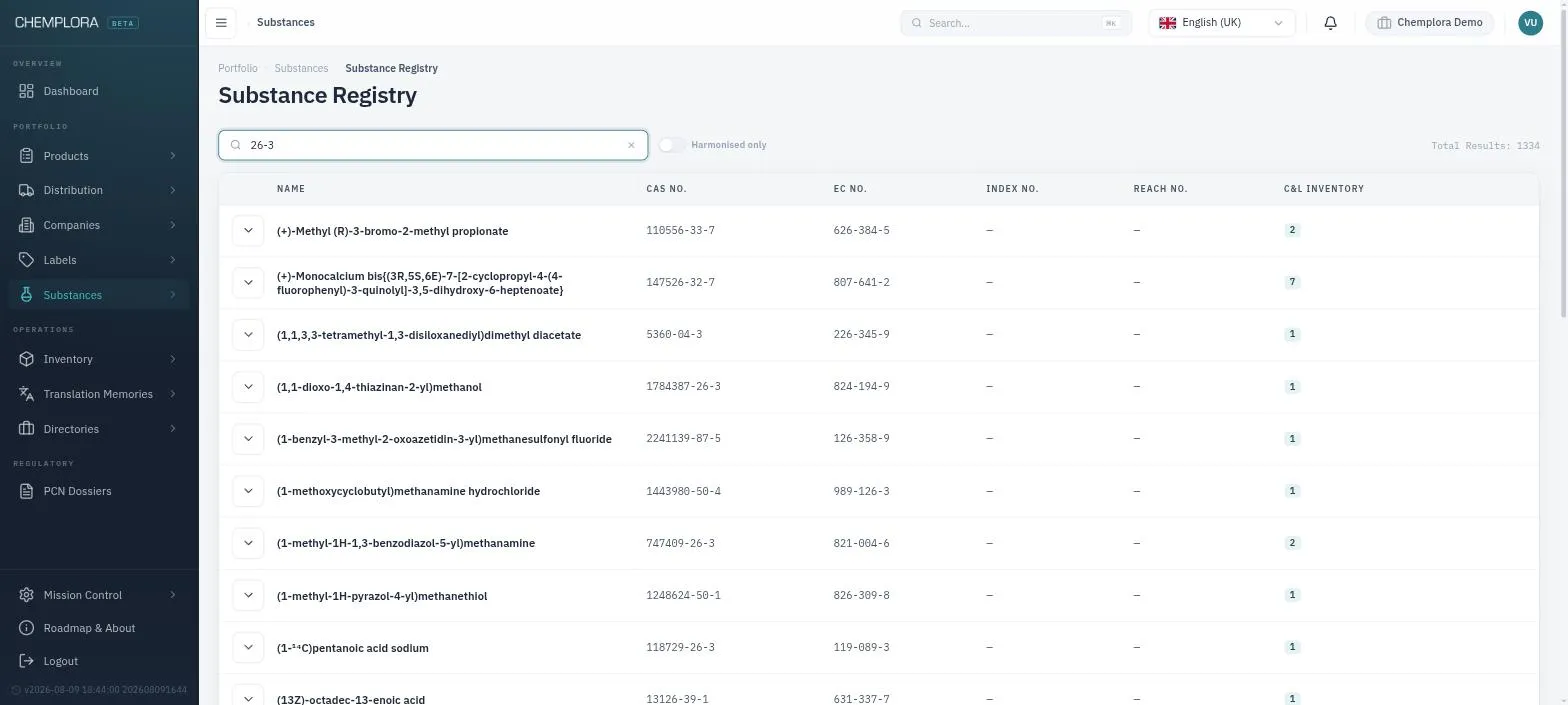Open the Inventory sidebar menu

point(99,359)
